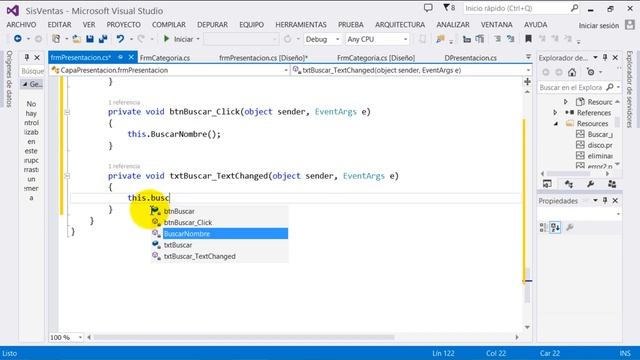Open the tab overflow list dropdown

(x=528, y=57)
